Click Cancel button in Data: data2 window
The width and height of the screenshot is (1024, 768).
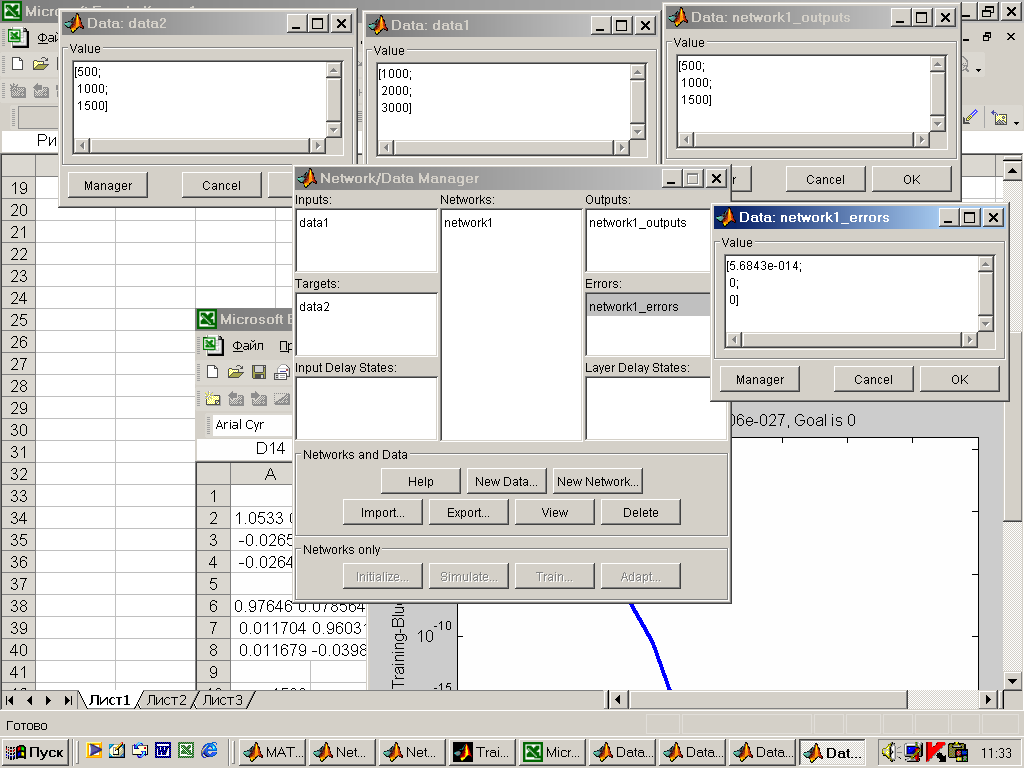pos(221,185)
